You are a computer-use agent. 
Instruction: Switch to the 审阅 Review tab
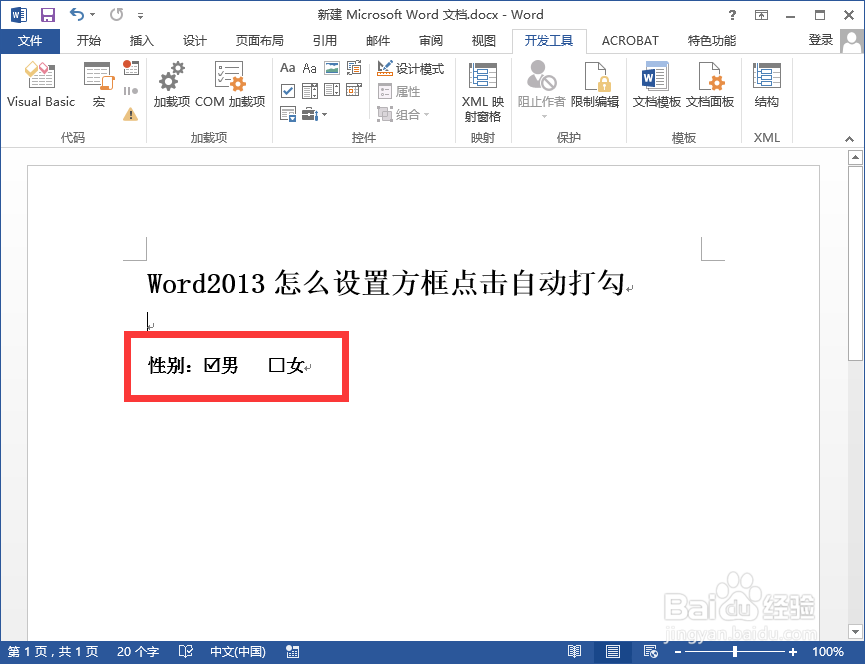pyautogui.click(x=430, y=41)
